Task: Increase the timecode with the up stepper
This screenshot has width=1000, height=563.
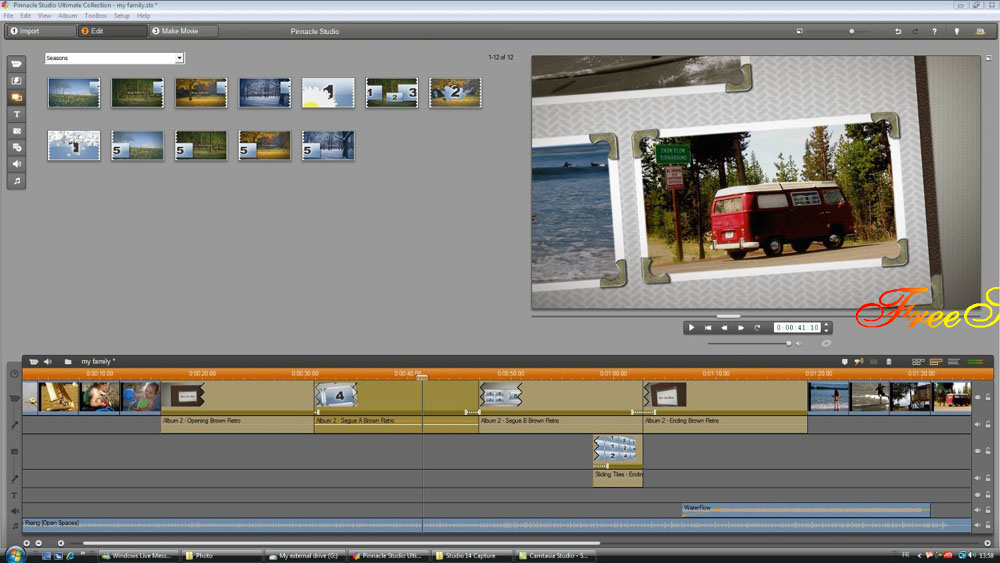Action: 827,325
